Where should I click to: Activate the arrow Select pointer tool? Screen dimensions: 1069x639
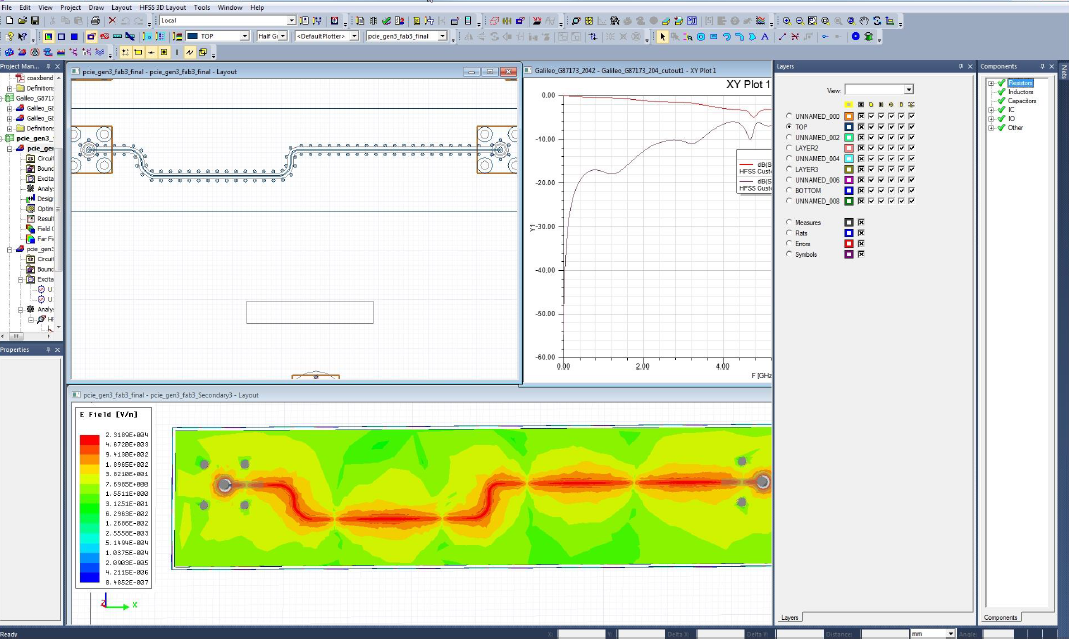(661, 37)
